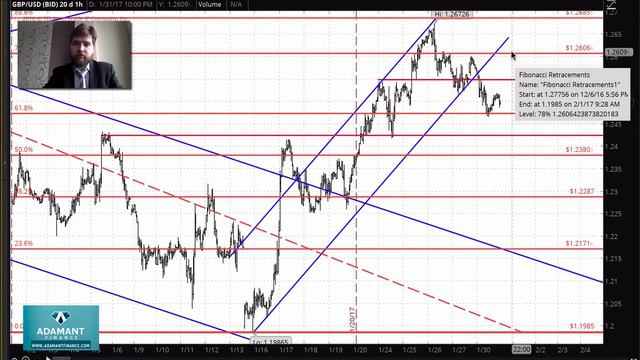Click the 61.8% retracement level label
The width and height of the screenshot is (640, 360).
click(24, 108)
